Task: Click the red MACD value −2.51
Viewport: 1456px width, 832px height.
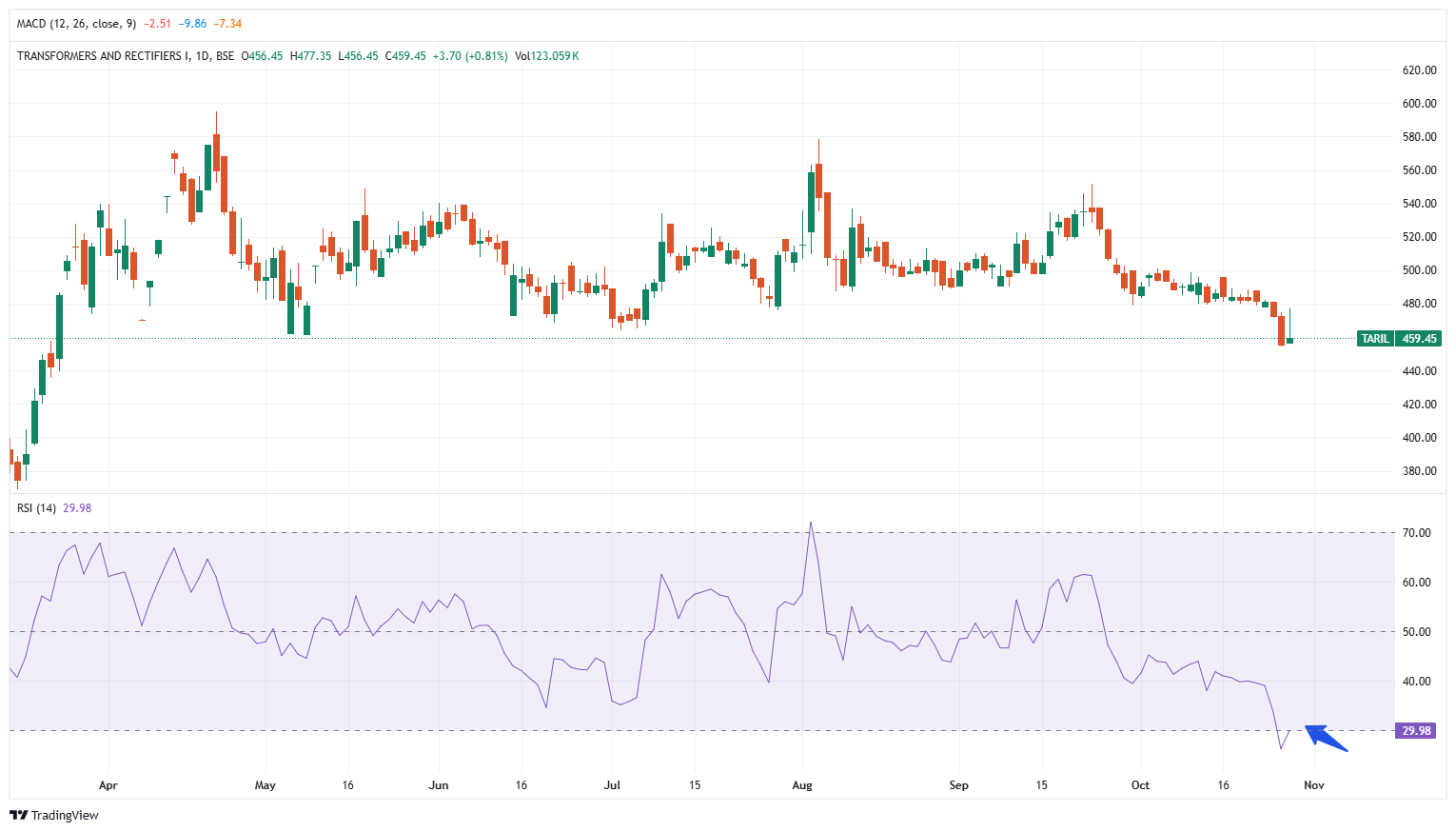Action: click(157, 24)
